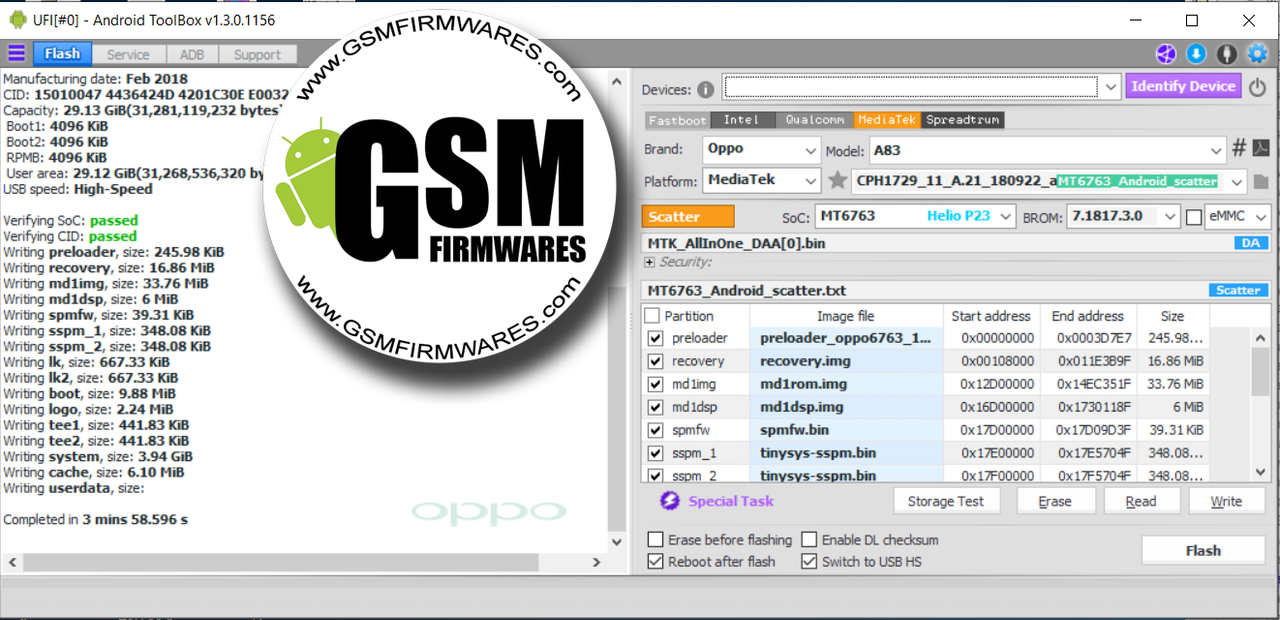
Task: Select the Qualcomm mode tab
Action: 814,120
